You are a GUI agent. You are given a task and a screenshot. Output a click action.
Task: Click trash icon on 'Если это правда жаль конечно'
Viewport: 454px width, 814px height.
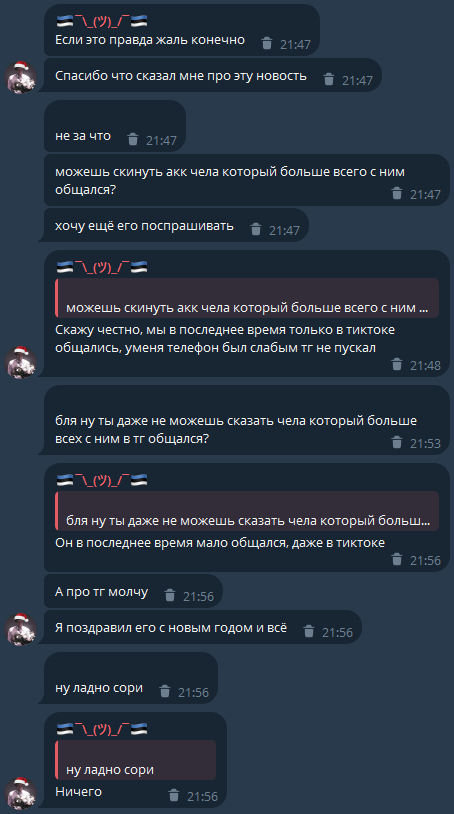click(x=267, y=43)
